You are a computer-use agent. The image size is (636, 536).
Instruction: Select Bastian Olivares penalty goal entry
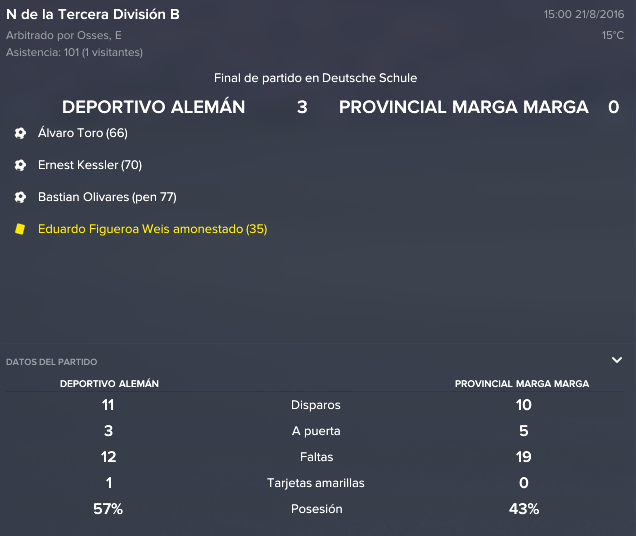[107, 197]
